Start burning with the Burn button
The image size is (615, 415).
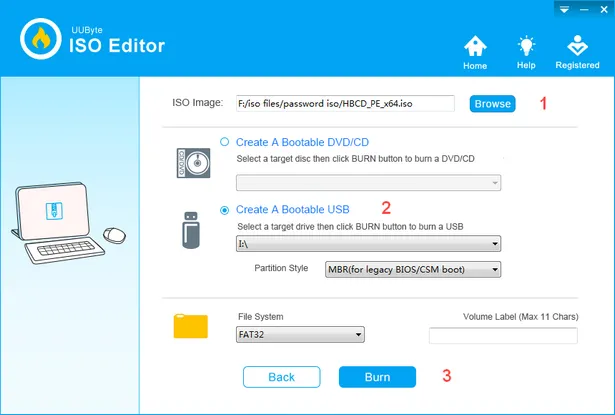(377, 377)
